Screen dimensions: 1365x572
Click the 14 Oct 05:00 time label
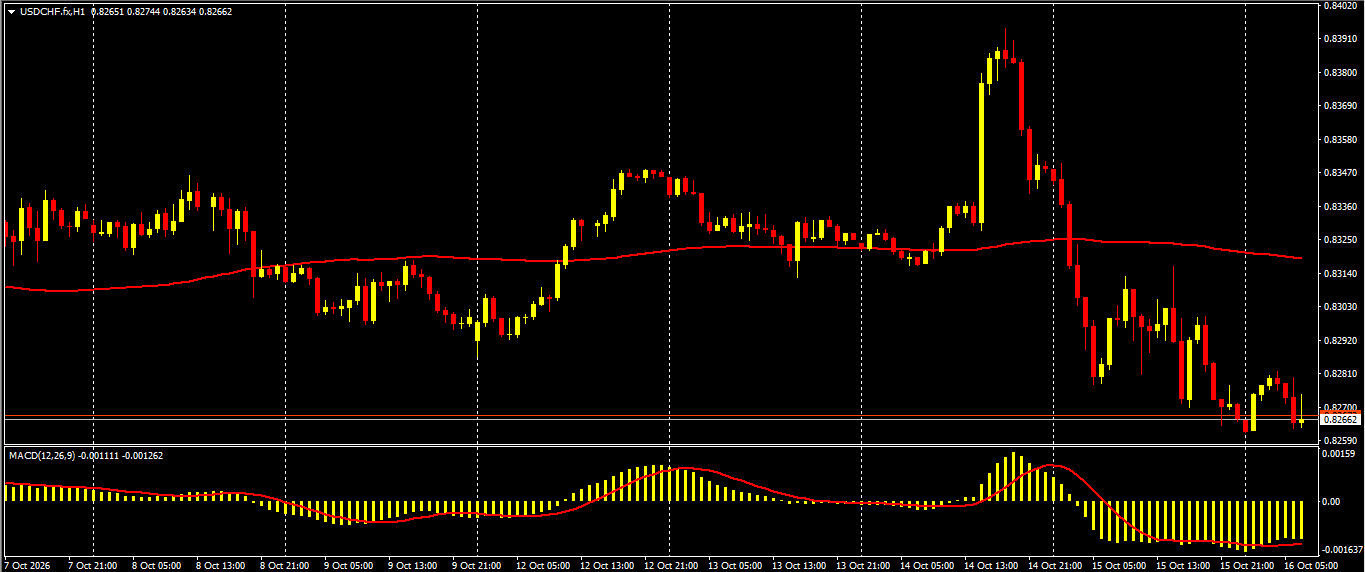pos(927,566)
